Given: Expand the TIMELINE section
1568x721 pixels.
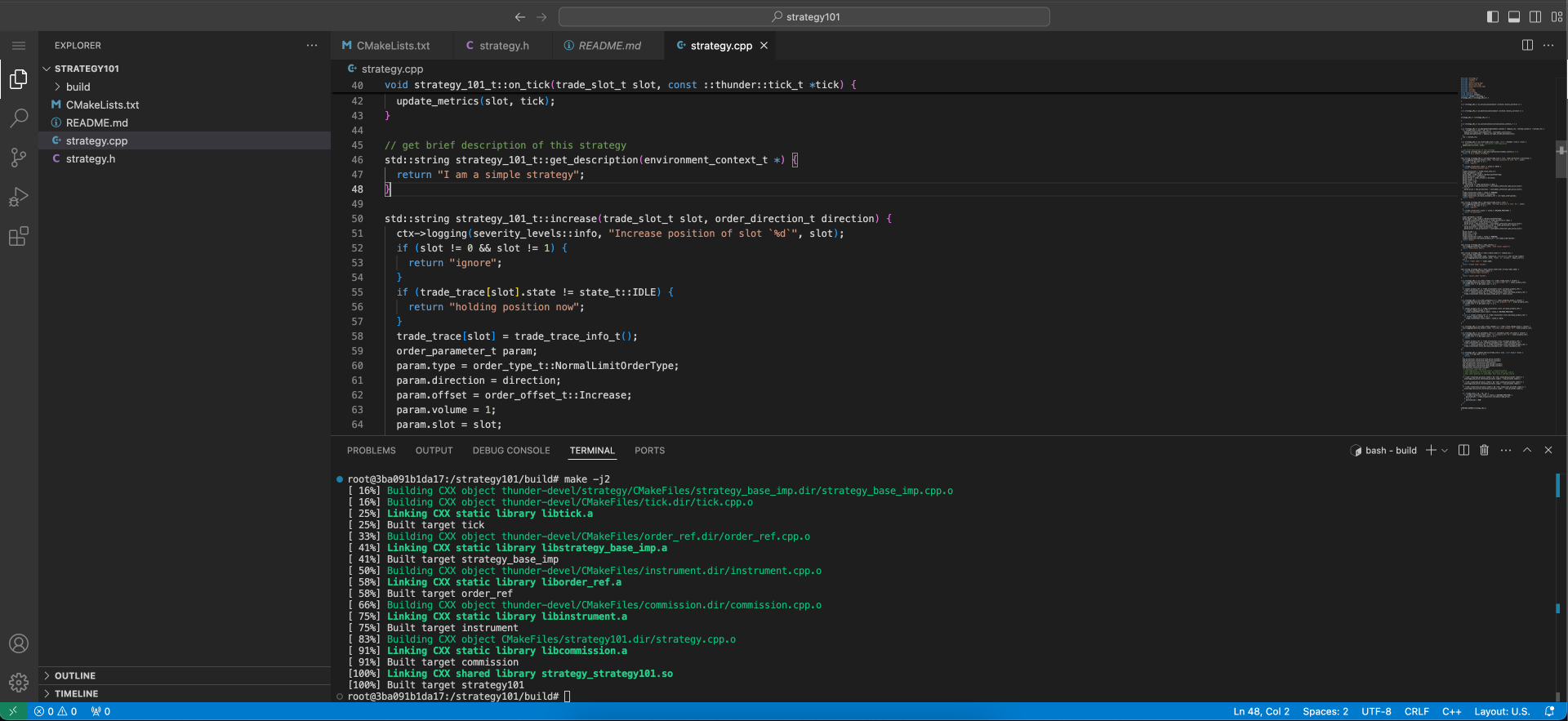Looking at the screenshot, I should click(x=185, y=693).
